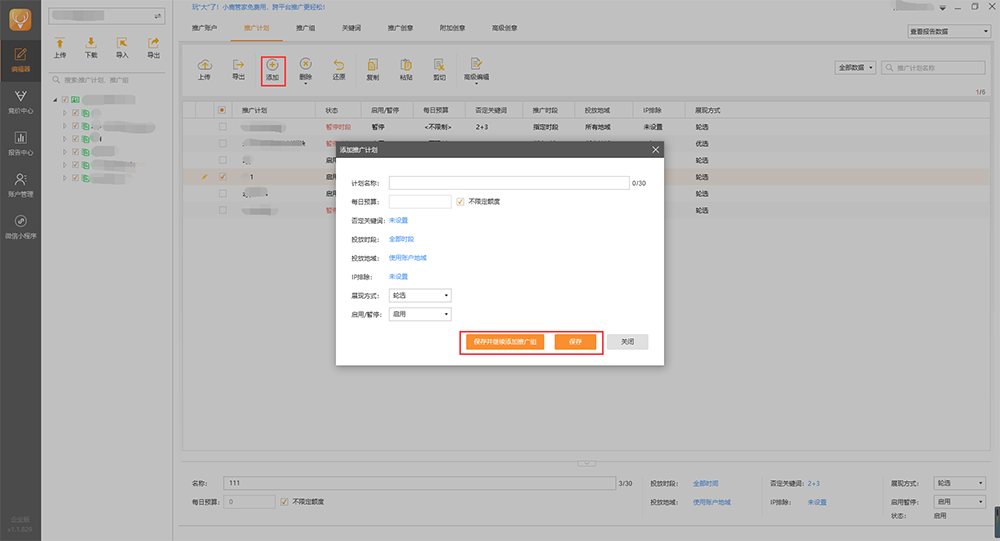The width and height of the screenshot is (1000, 541).
Task: Open 报告中心 in the left sidebar
Action: pyautogui.click(x=20, y=144)
